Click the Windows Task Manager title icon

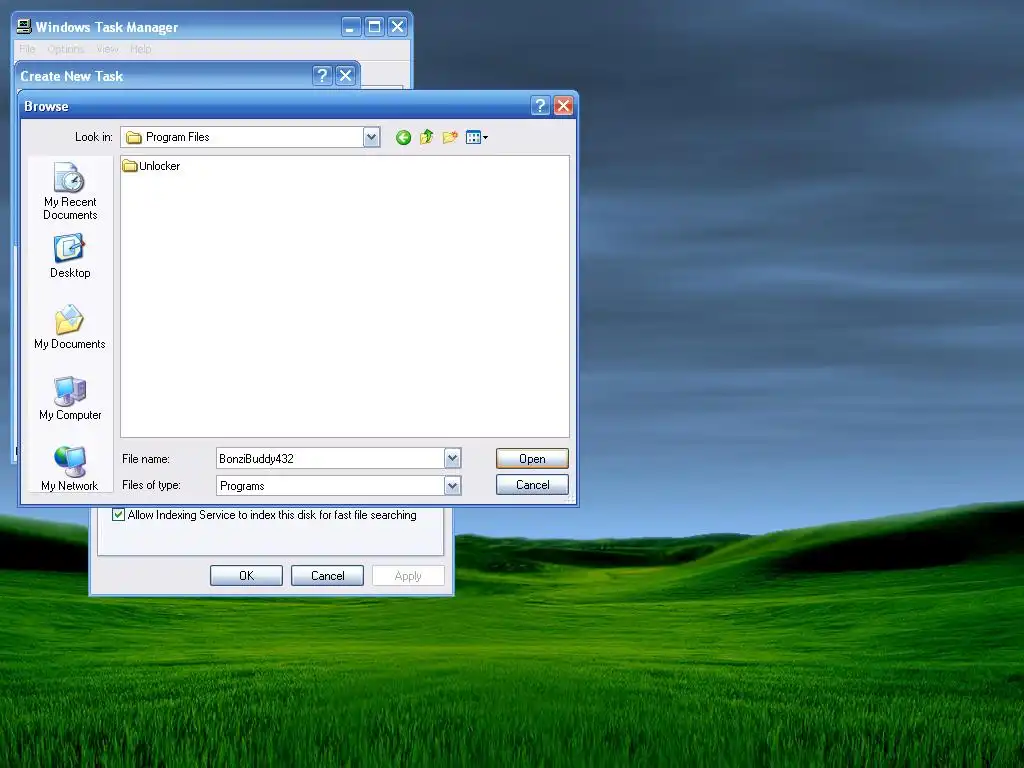pos(24,27)
